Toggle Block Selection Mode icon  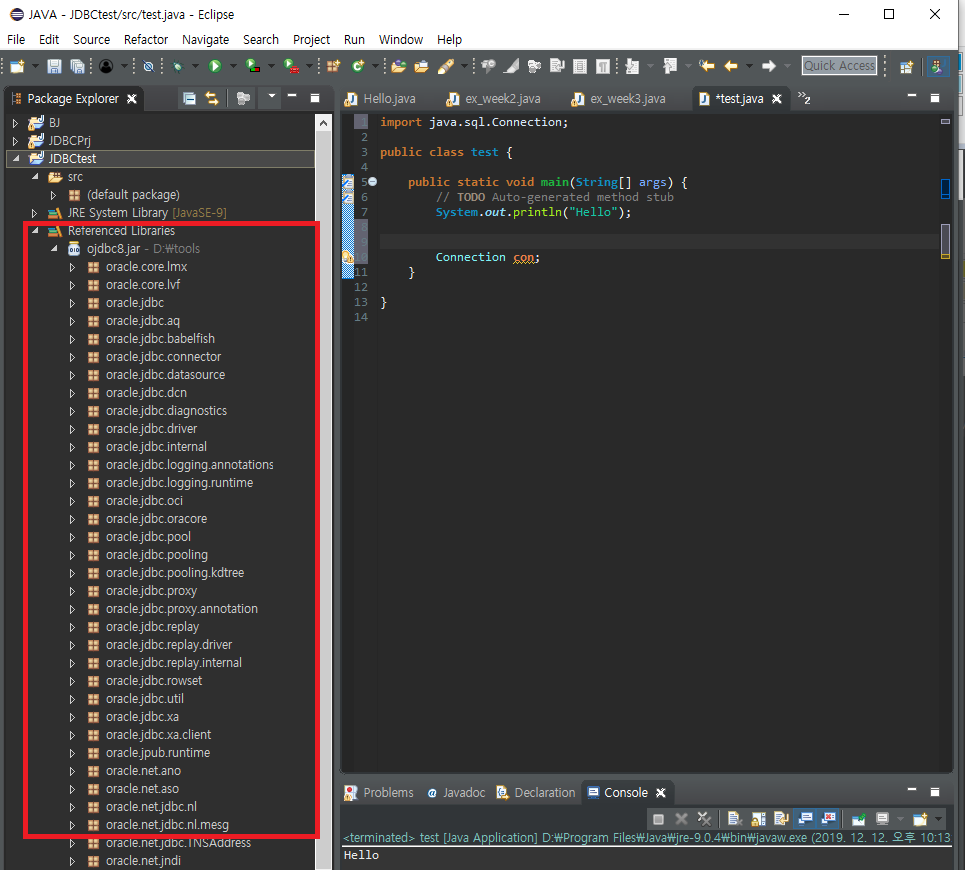(x=580, y=66)
